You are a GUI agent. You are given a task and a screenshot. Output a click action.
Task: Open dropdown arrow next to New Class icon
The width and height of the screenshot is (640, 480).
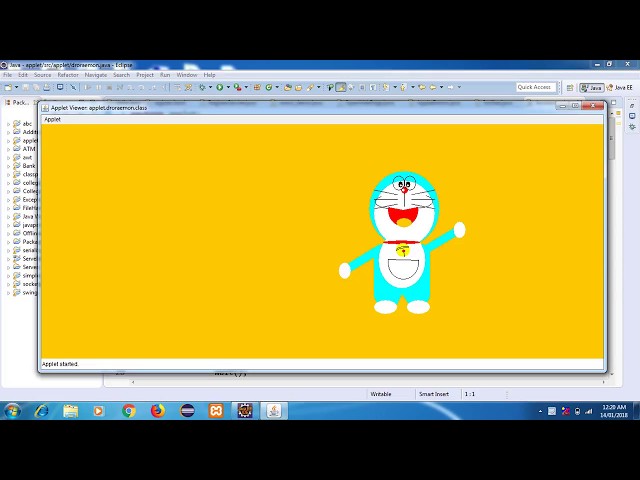277,87
